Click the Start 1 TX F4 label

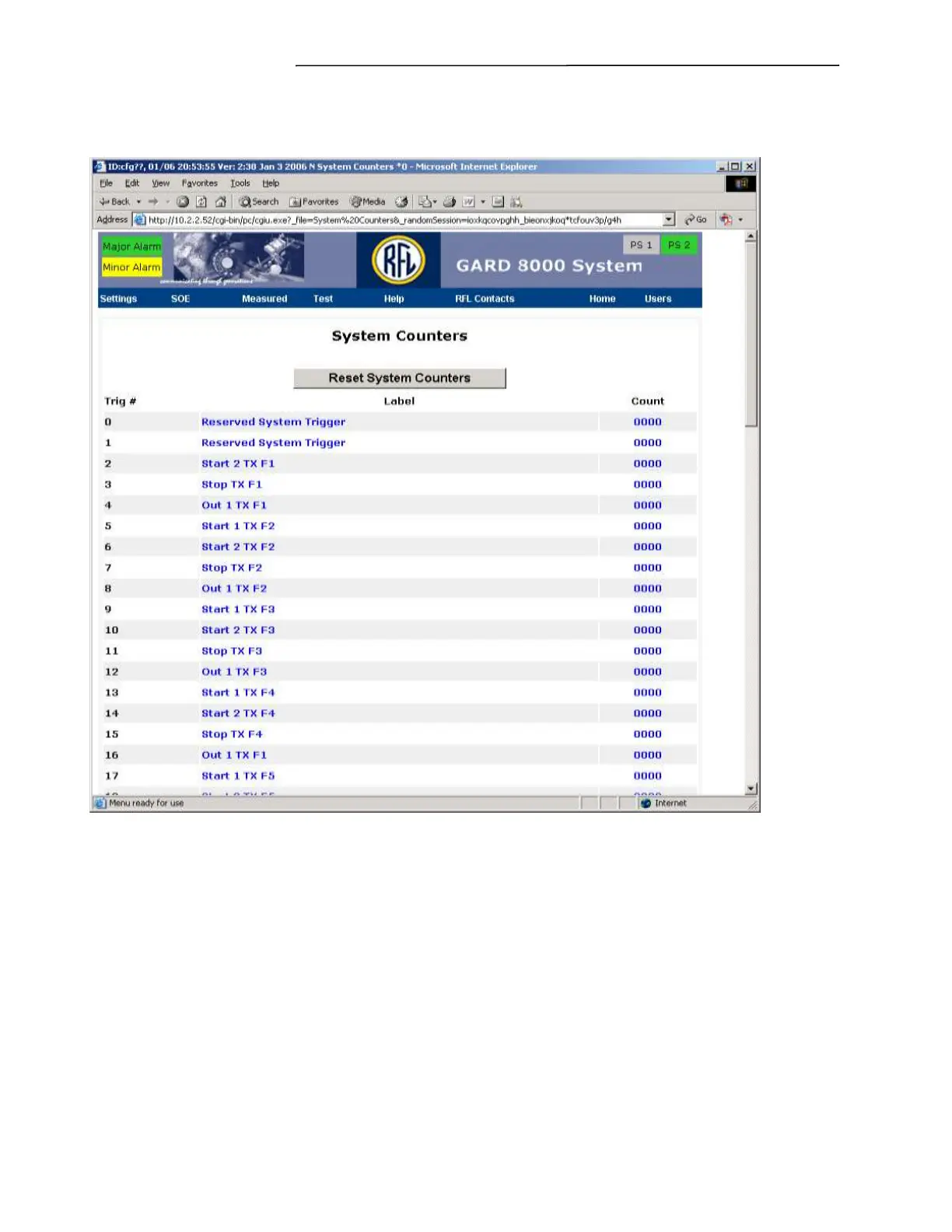click(238, 692)
